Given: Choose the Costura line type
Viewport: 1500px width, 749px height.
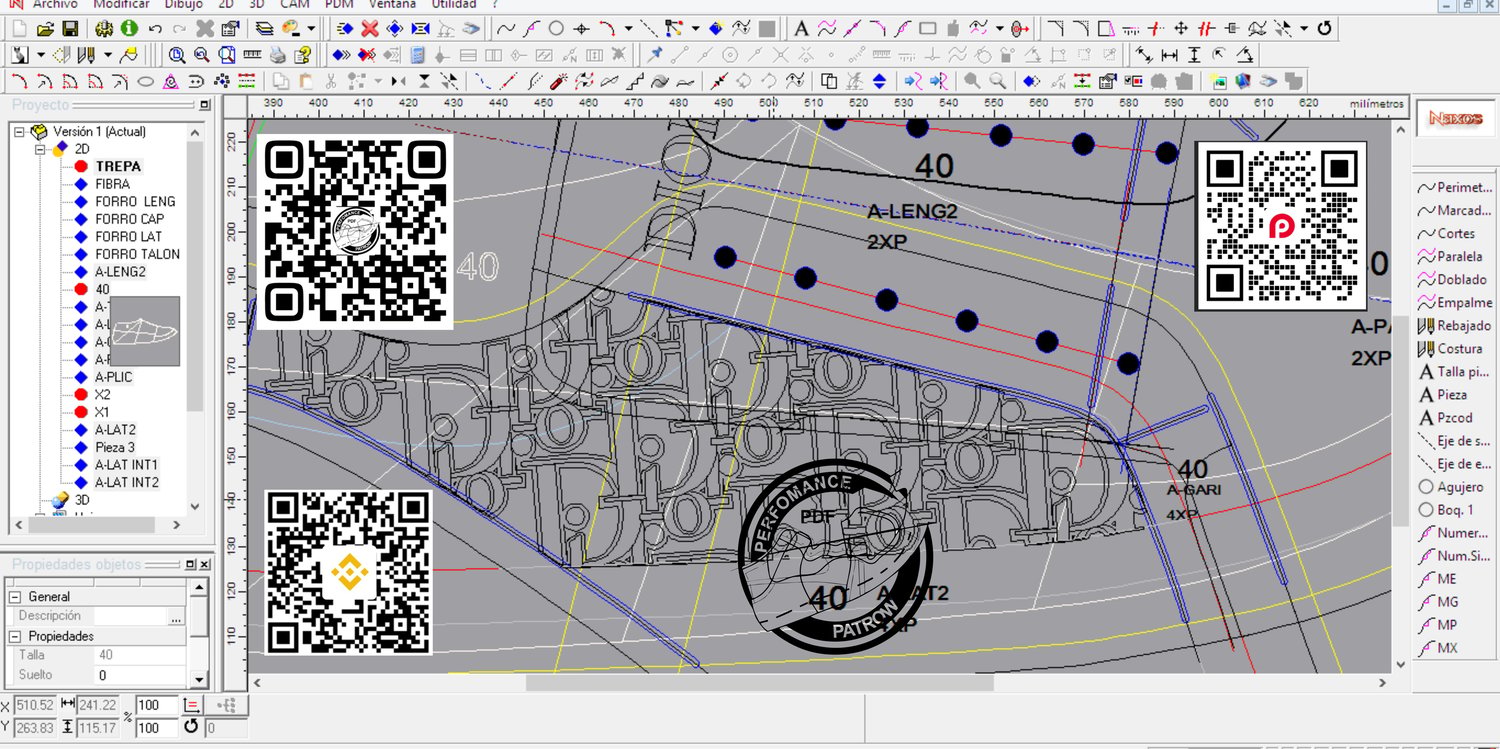Looking at the screenshot, I should (1451, 348).
